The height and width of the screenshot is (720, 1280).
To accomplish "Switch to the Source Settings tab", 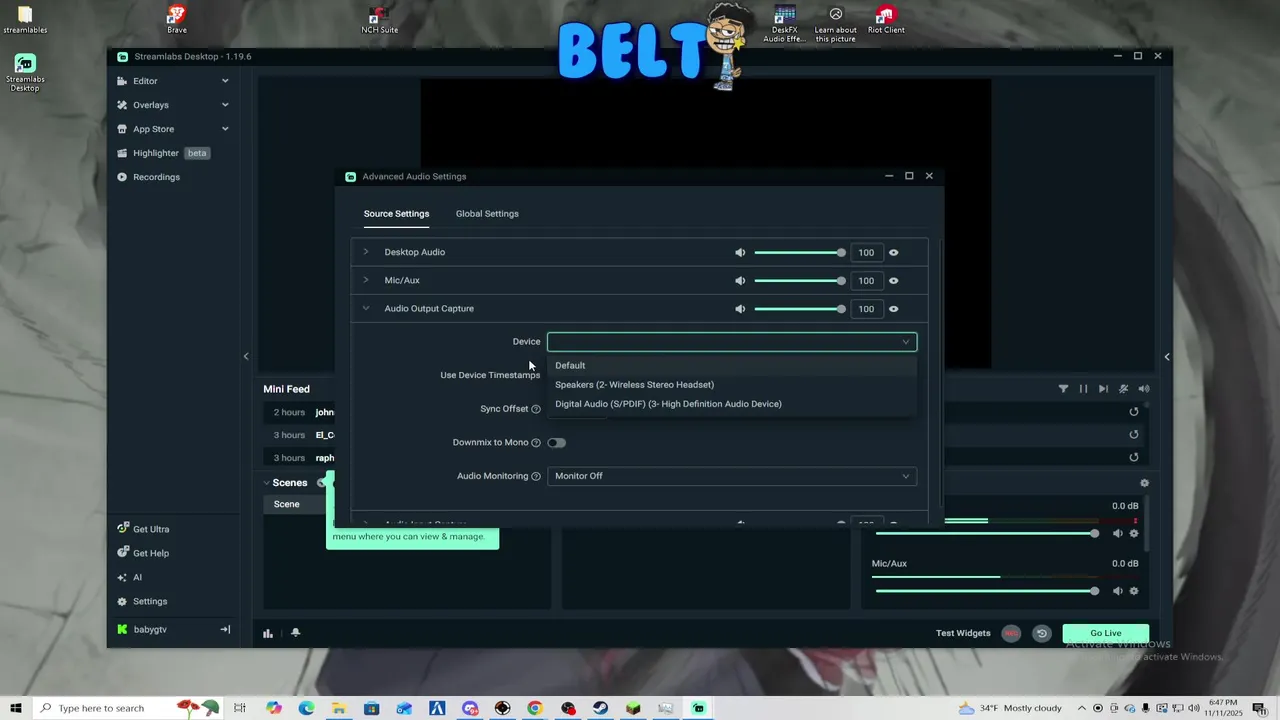I will 396,213.
